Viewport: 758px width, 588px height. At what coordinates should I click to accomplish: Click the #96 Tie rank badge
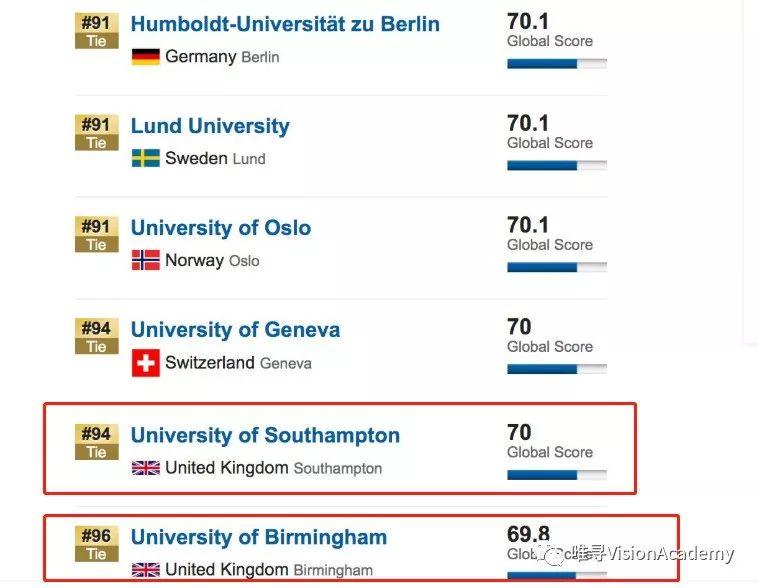coord(96,544)
